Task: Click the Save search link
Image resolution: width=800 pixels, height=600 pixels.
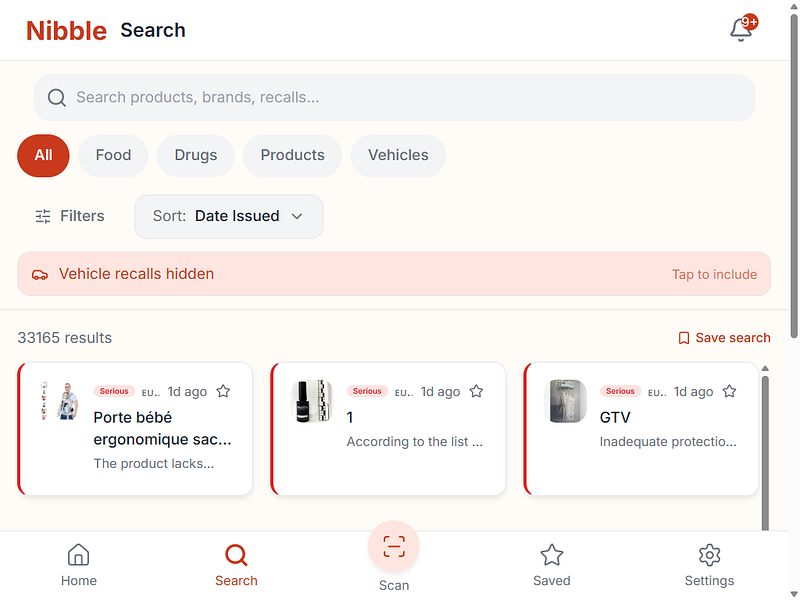Action: tap(724, 338)
